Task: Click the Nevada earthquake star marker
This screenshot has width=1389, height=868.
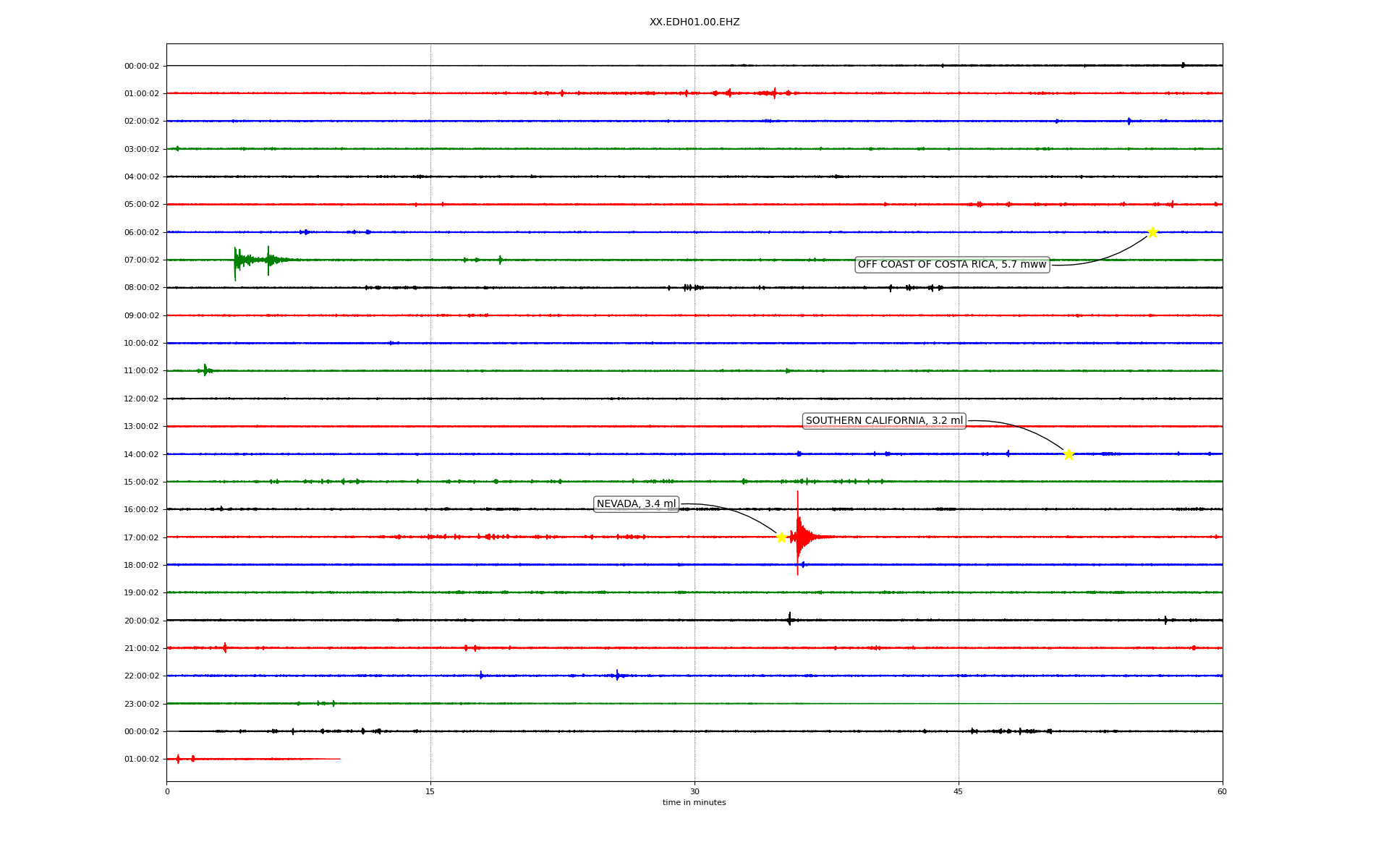Action: click(781, 537)
